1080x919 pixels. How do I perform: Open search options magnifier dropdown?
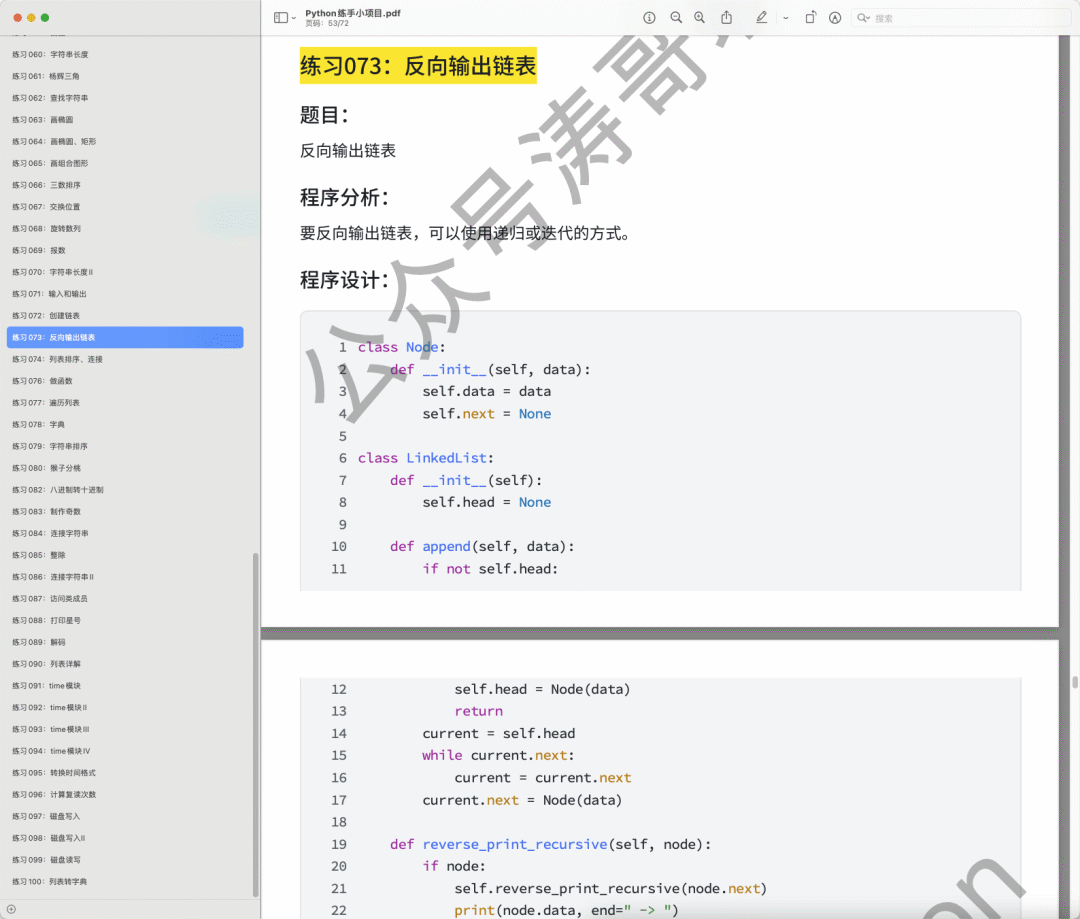coord(863,18)
